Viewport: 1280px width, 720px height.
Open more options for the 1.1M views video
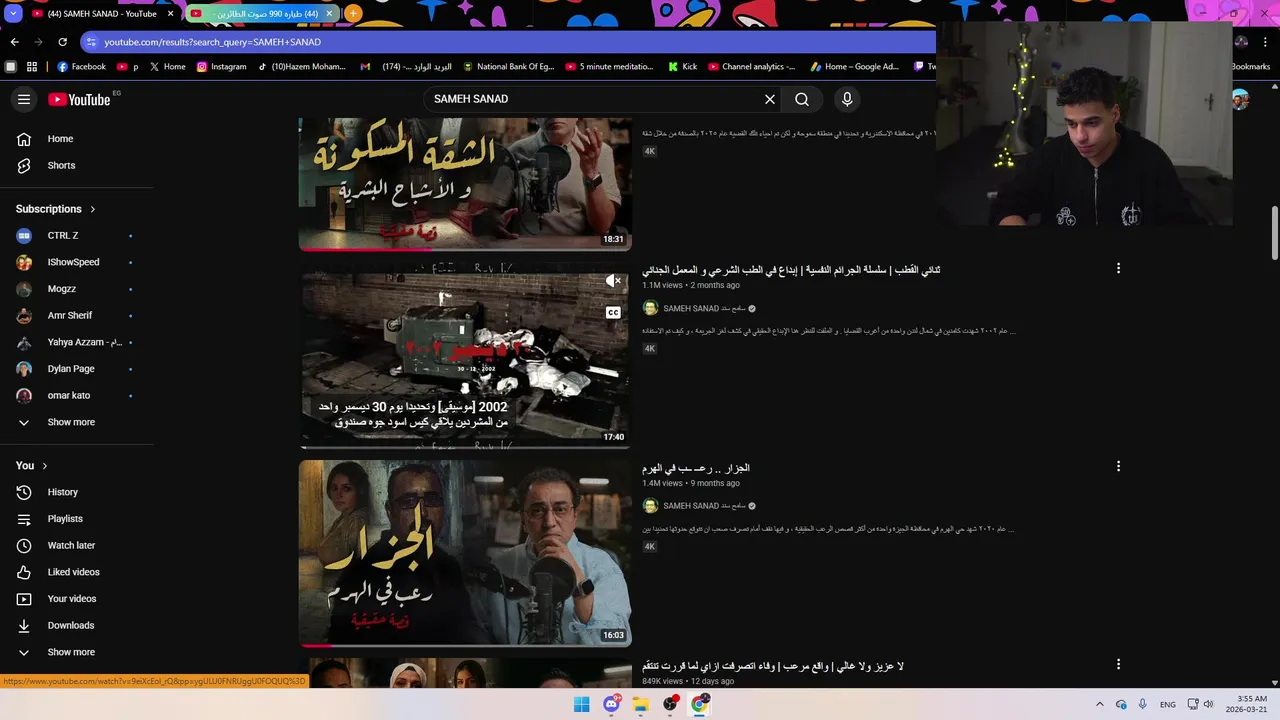coord(1118,268)
